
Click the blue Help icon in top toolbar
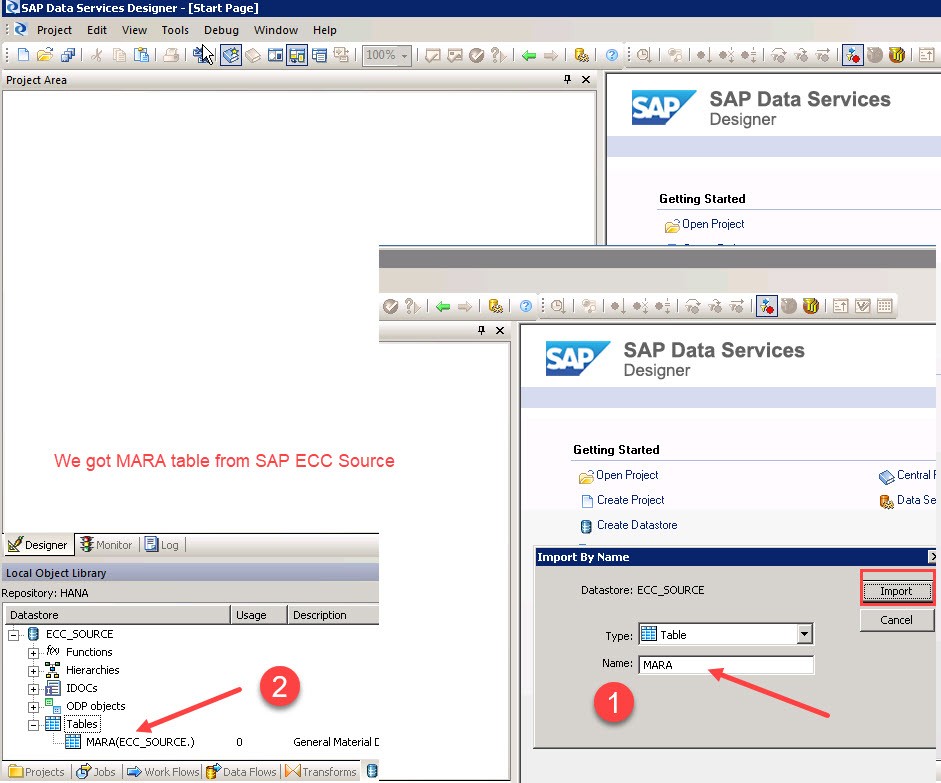coord(612,55)
